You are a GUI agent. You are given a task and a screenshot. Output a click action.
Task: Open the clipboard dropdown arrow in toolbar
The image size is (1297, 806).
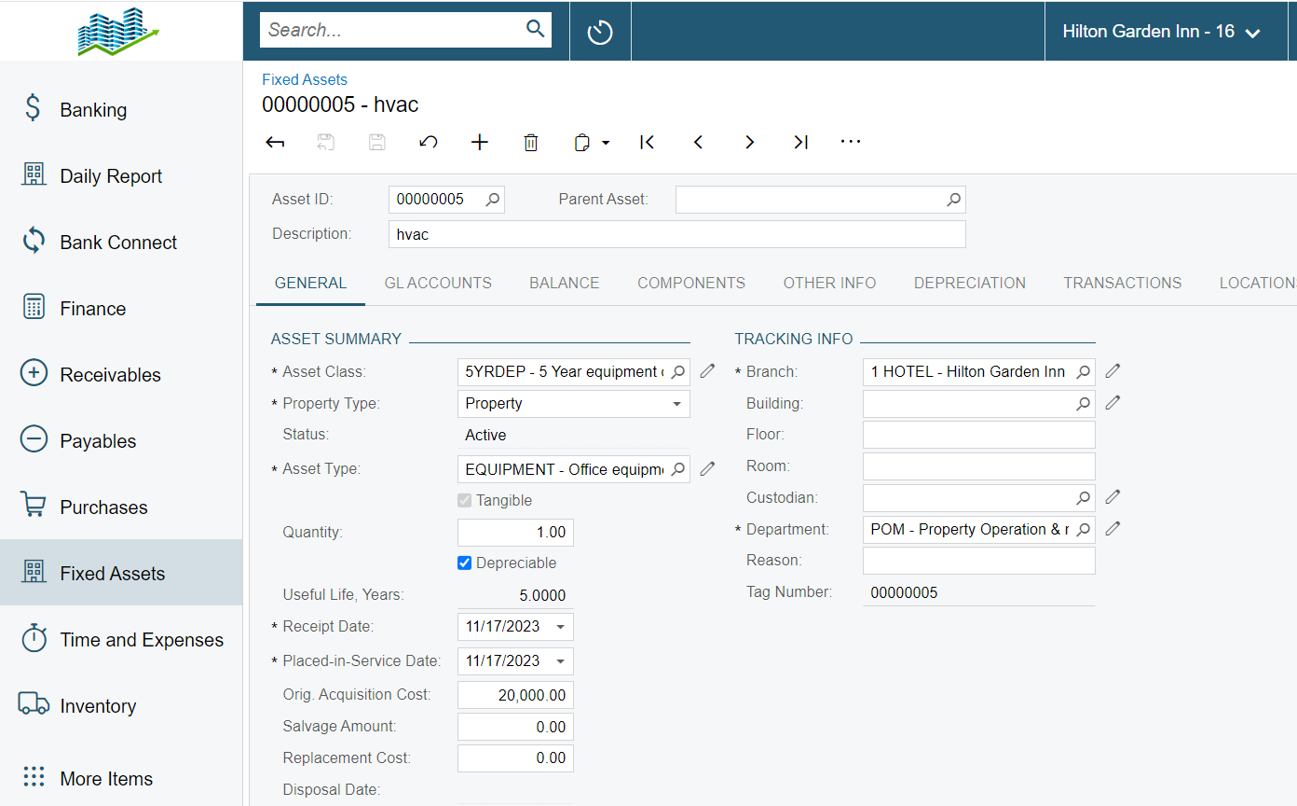tap(606, 143)
